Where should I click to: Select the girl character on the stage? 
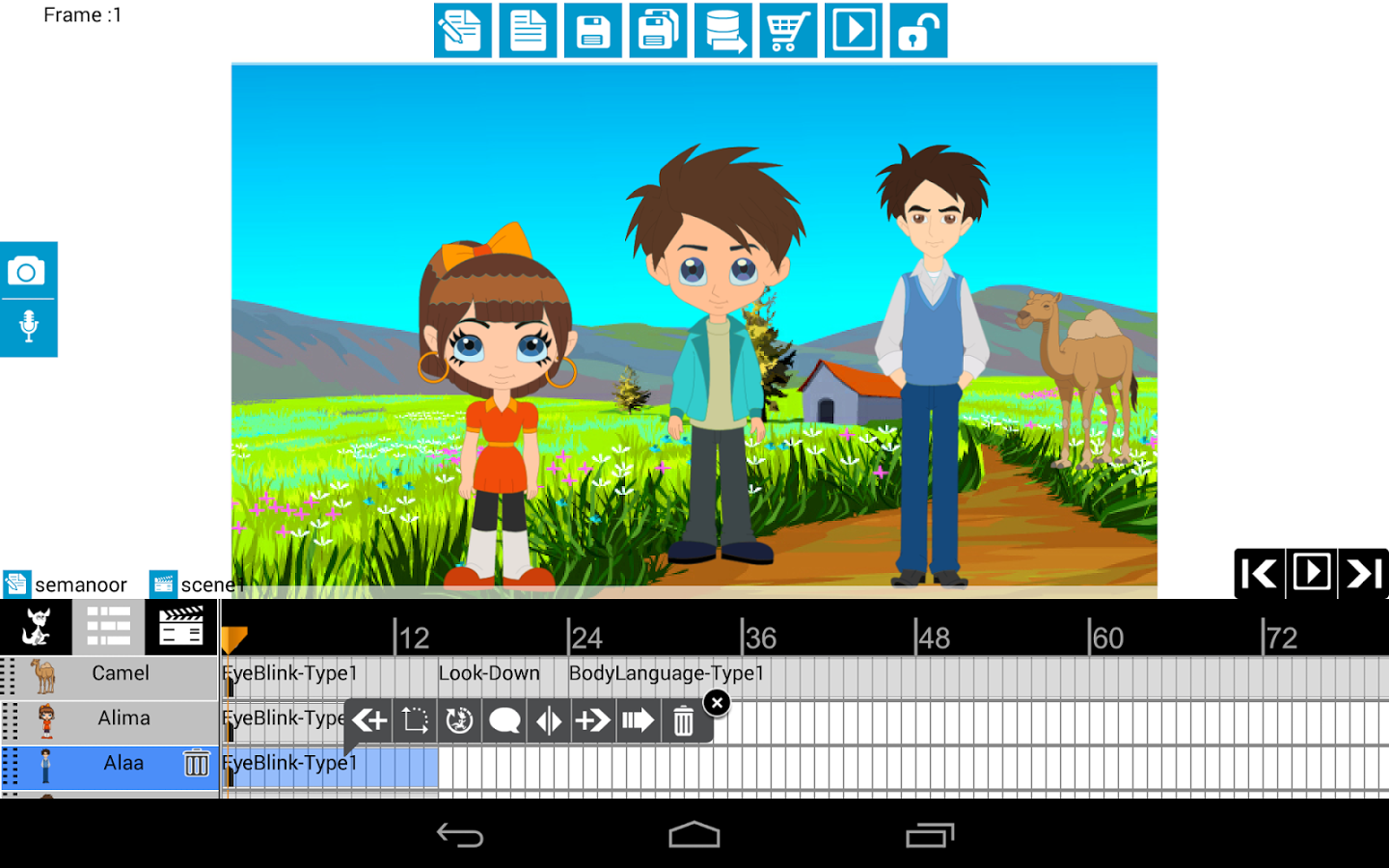[500, 405]
